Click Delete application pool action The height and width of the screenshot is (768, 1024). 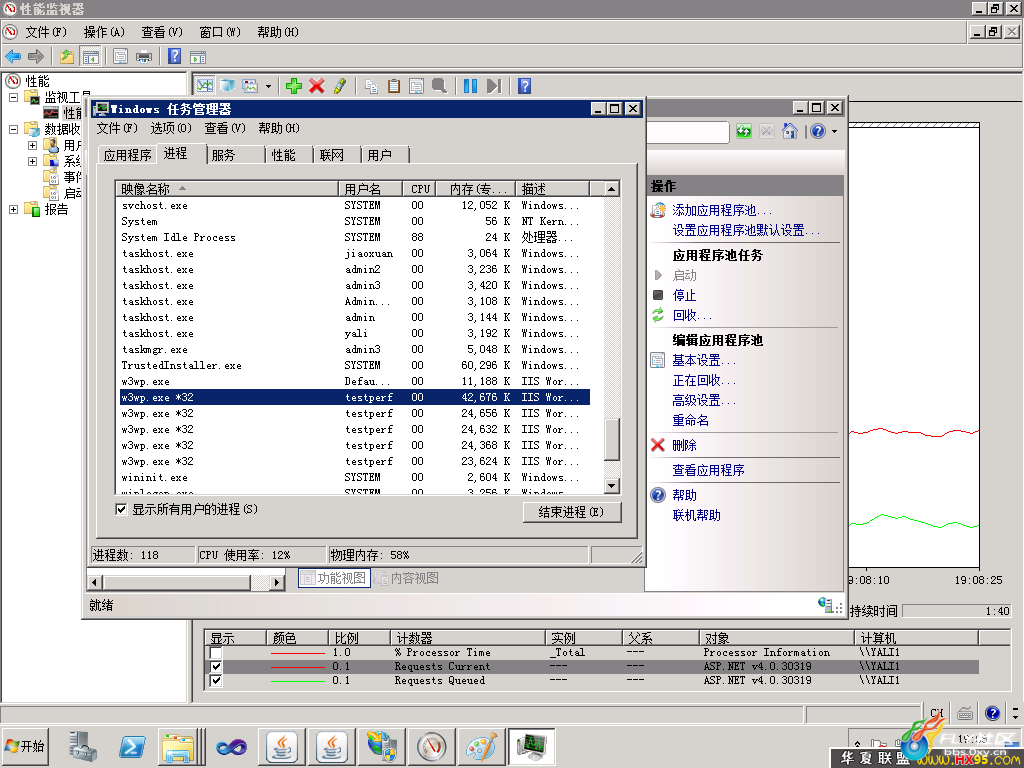point(684,445)
